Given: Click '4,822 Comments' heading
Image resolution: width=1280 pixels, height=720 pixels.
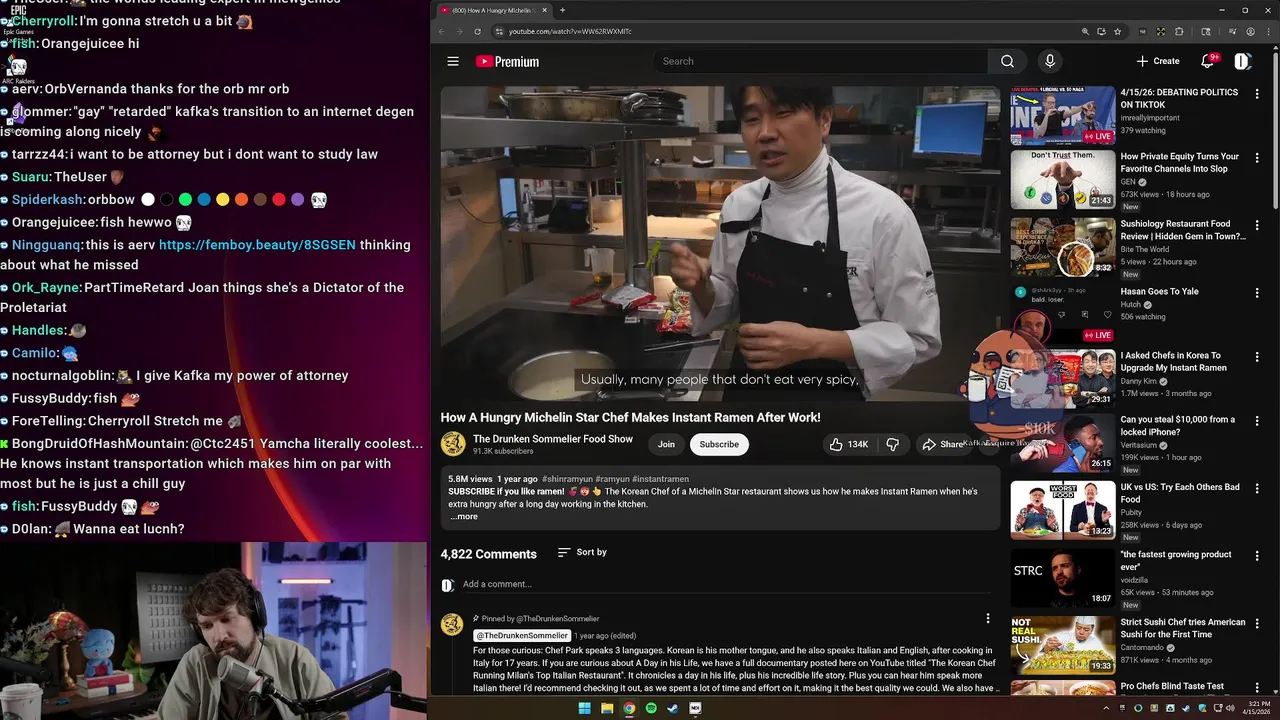Looking at the screenshot, I should click(x=489, y=554).
